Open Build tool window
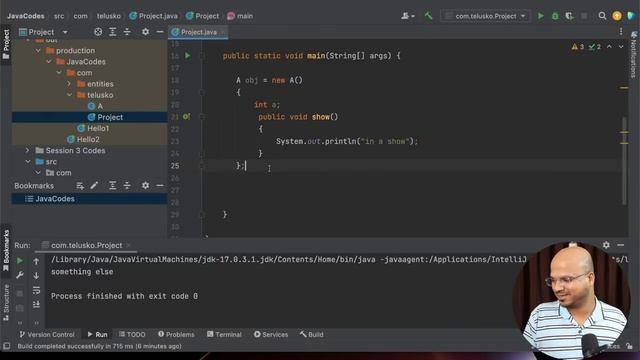This screenshot has width=640, height=360. tap(311, 334)
